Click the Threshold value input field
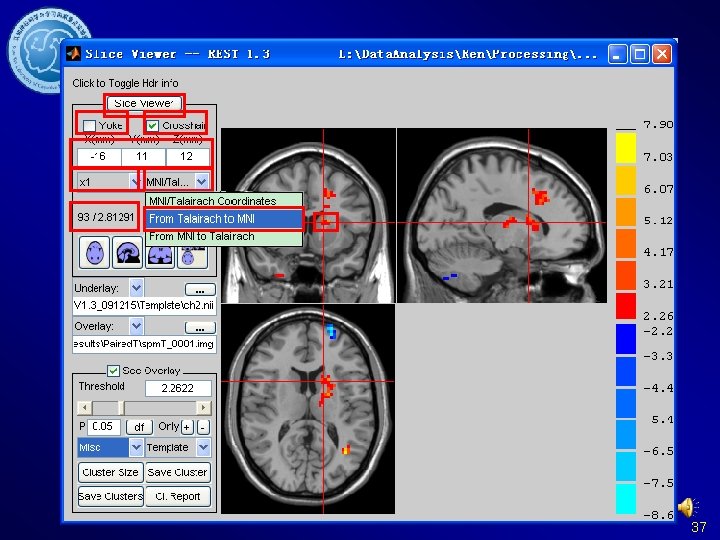720x540 pixels. [x=178, y=388]
